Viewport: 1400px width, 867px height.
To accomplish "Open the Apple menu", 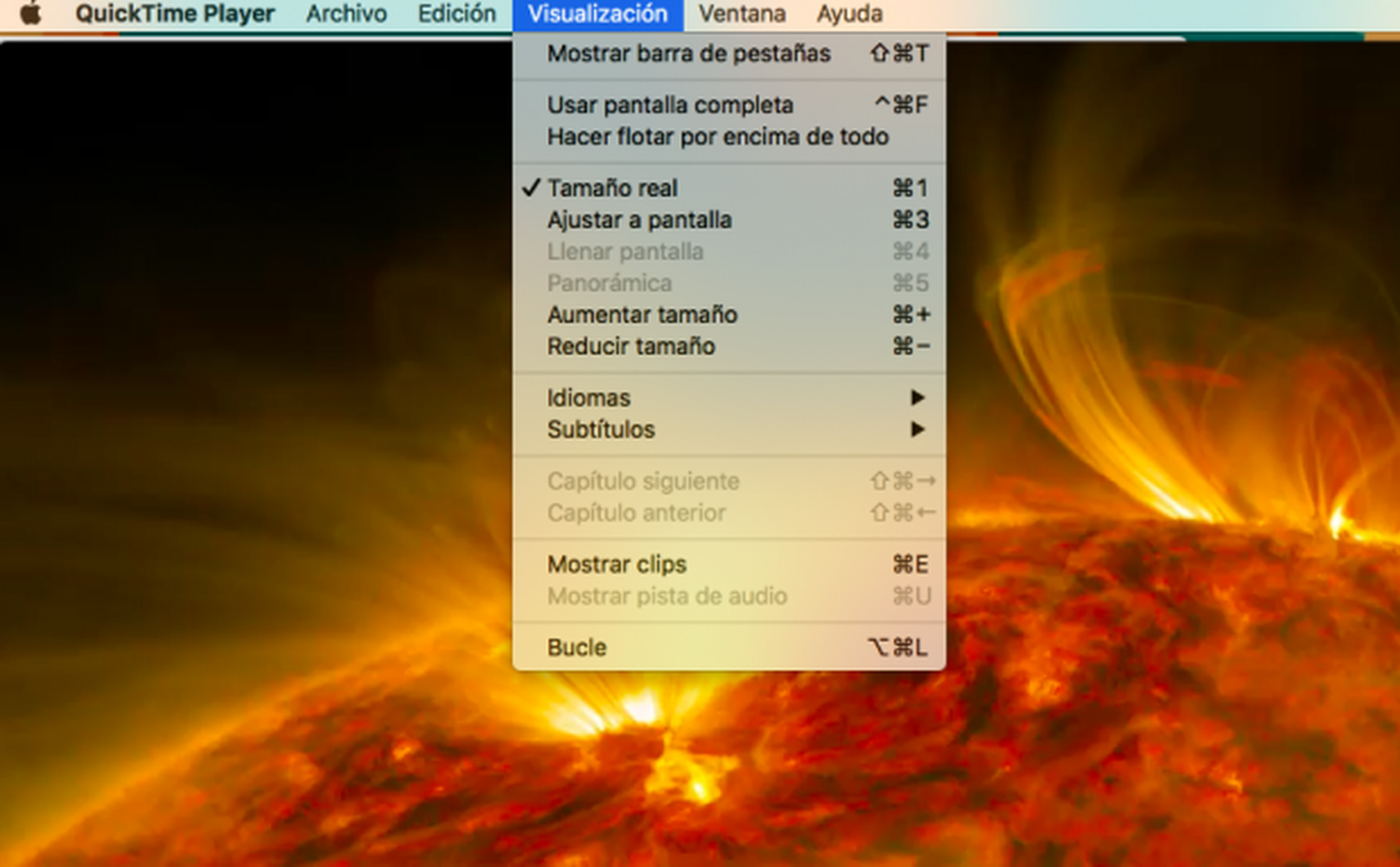I will [30, 13].
